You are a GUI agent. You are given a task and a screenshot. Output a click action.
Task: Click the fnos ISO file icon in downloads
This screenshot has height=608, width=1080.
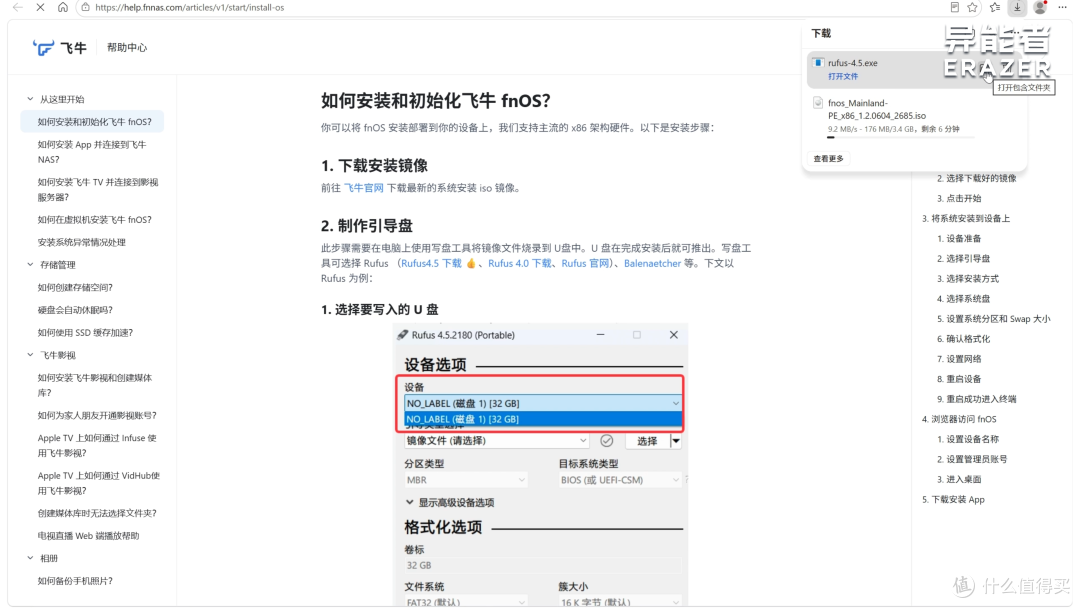pos(818,103)
